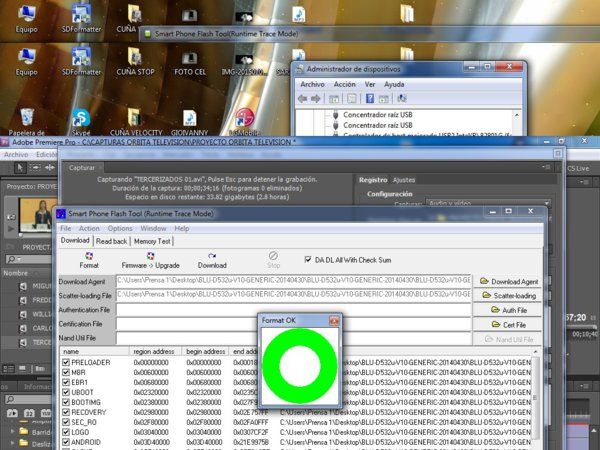Open the File menu in Flash Tool
This screenshot has height=450, width=600.
tap(65, 228)
